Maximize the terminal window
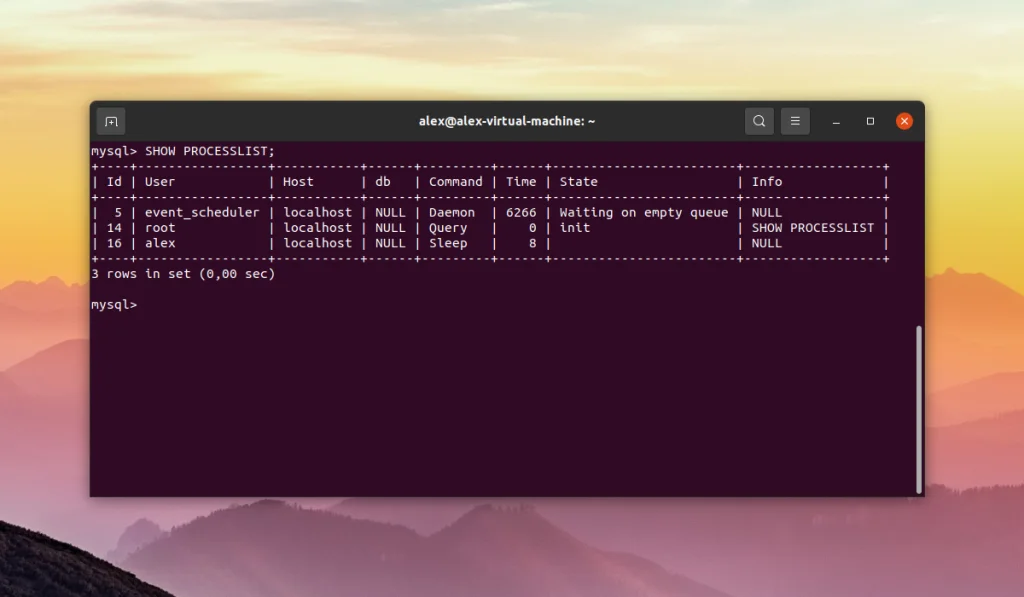 pyautogui.click(x=869, y=121)
